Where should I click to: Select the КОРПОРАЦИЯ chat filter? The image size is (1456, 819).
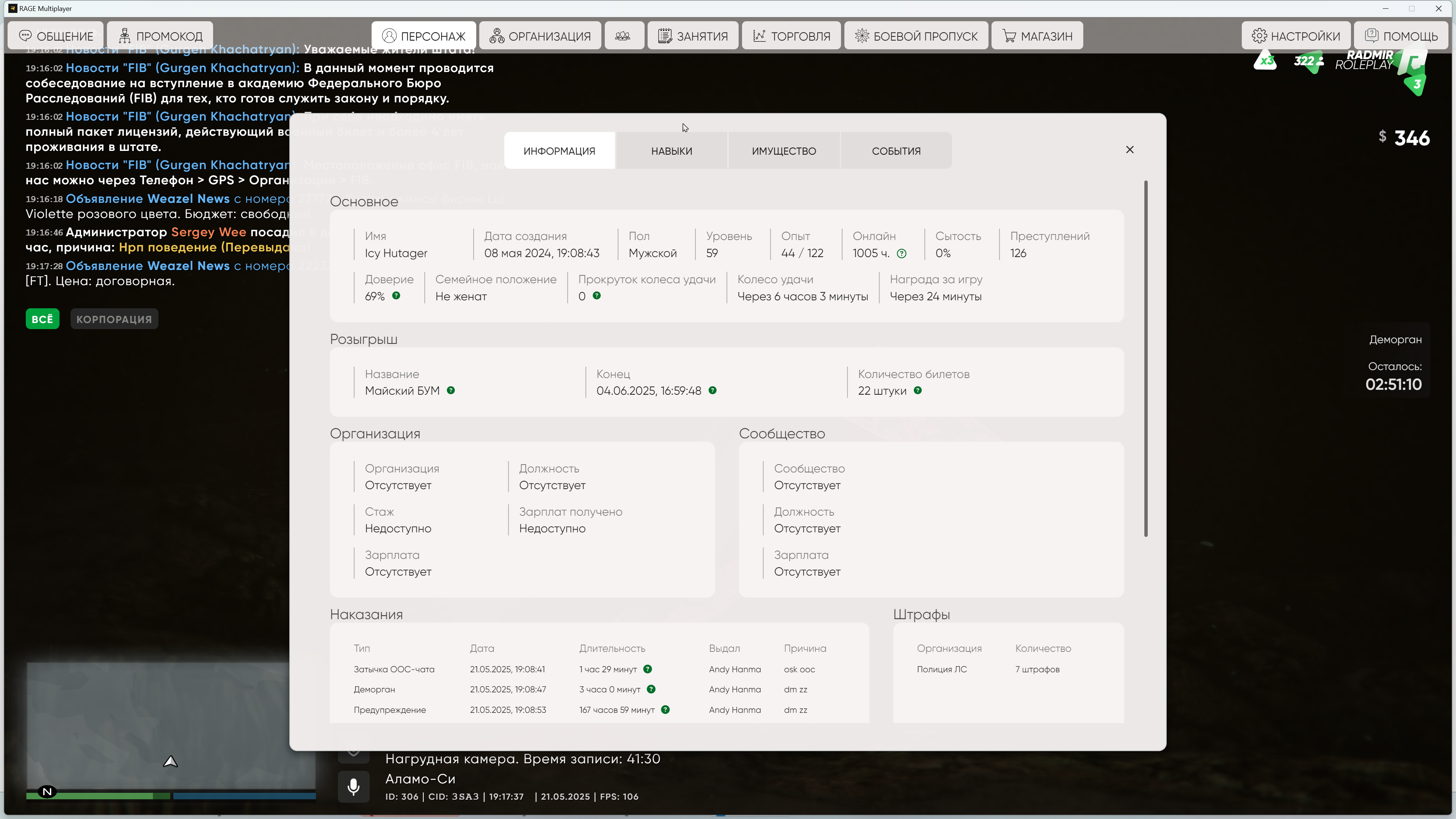click(114, 319)
